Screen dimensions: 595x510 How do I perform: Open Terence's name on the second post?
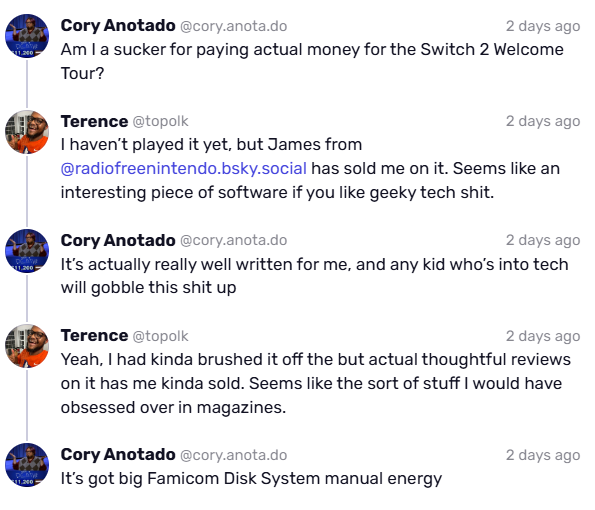[x=94, y=121]
